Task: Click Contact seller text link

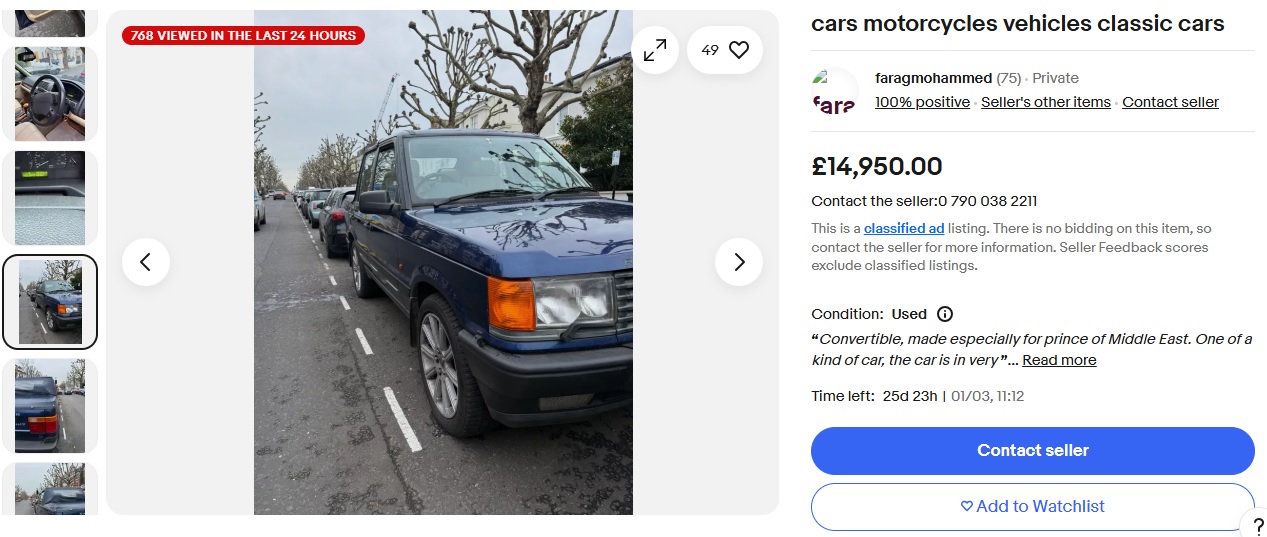Action: 1170,102
